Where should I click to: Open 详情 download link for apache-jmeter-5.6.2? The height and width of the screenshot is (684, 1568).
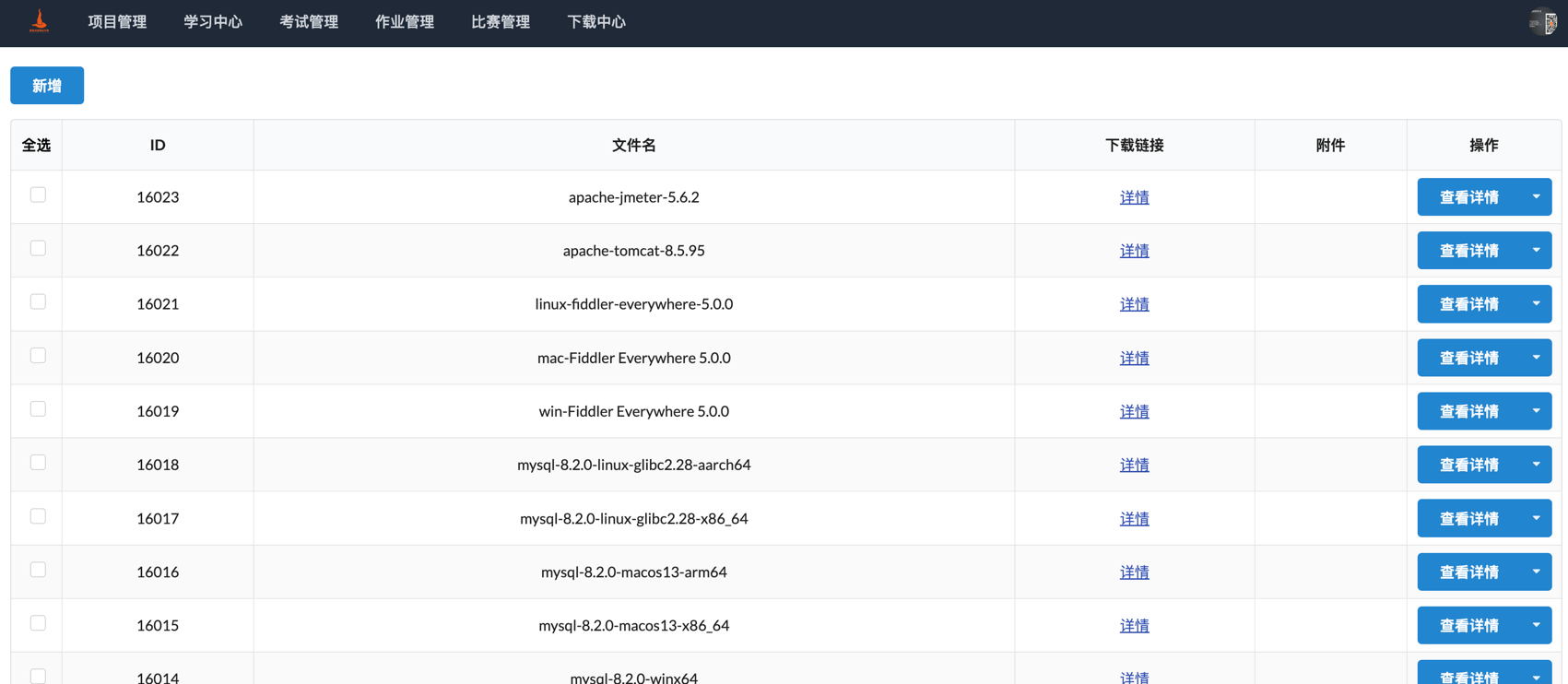1134,197
